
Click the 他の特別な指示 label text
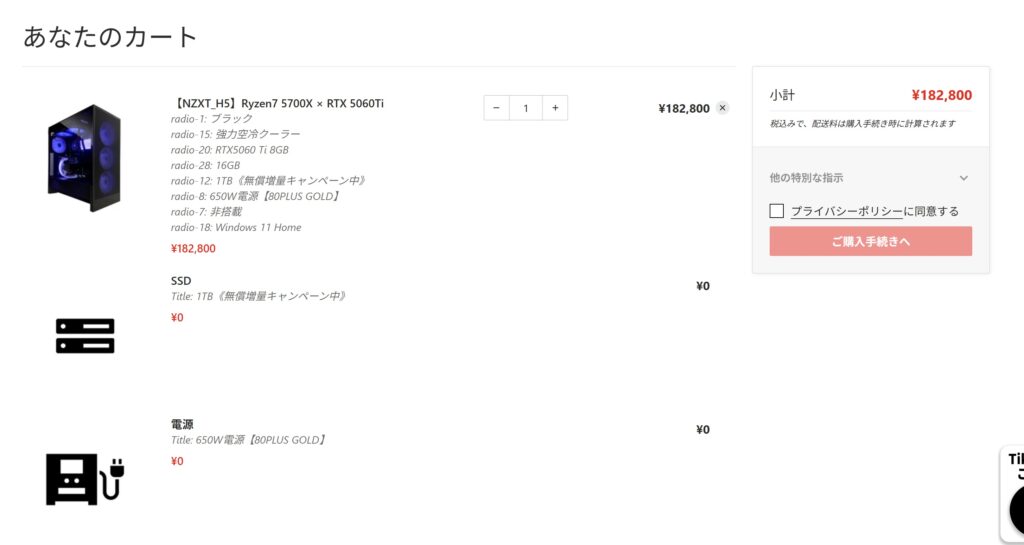pyautogui.click(x=806, y=178)
